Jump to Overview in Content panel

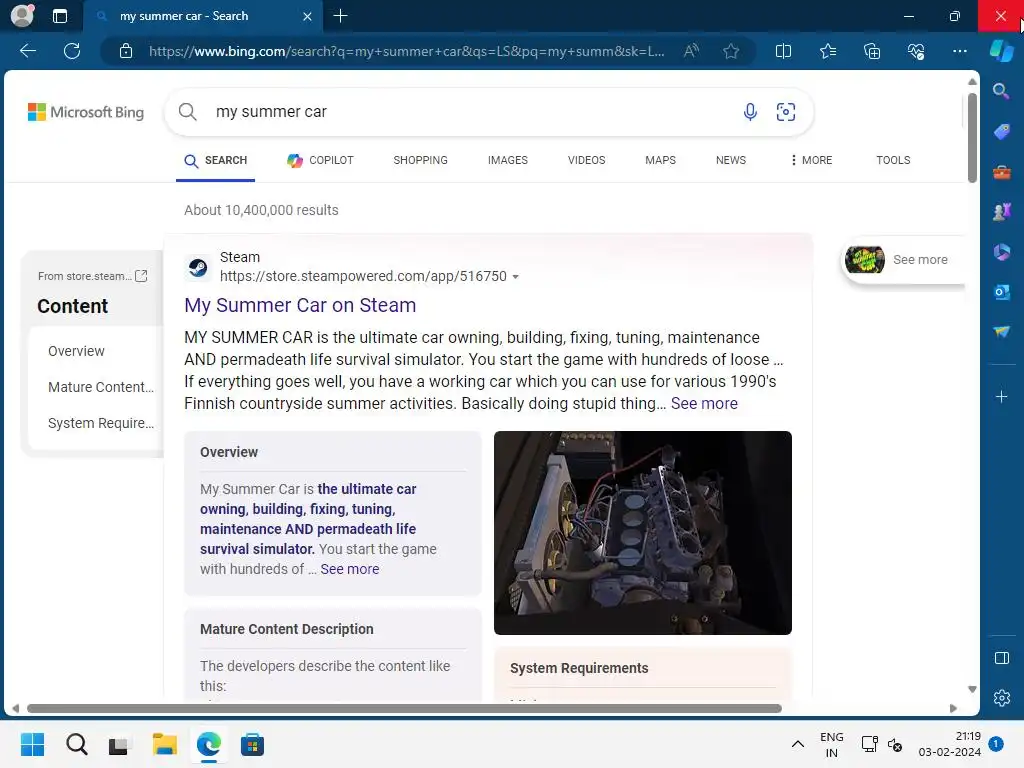76,351
